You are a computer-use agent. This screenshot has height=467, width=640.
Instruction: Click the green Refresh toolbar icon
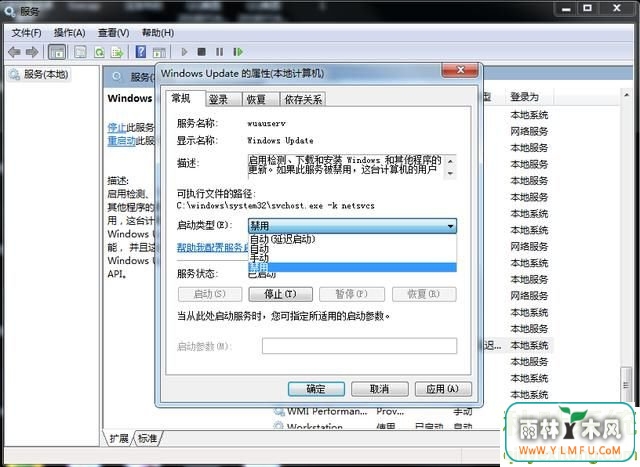point(99,52)
